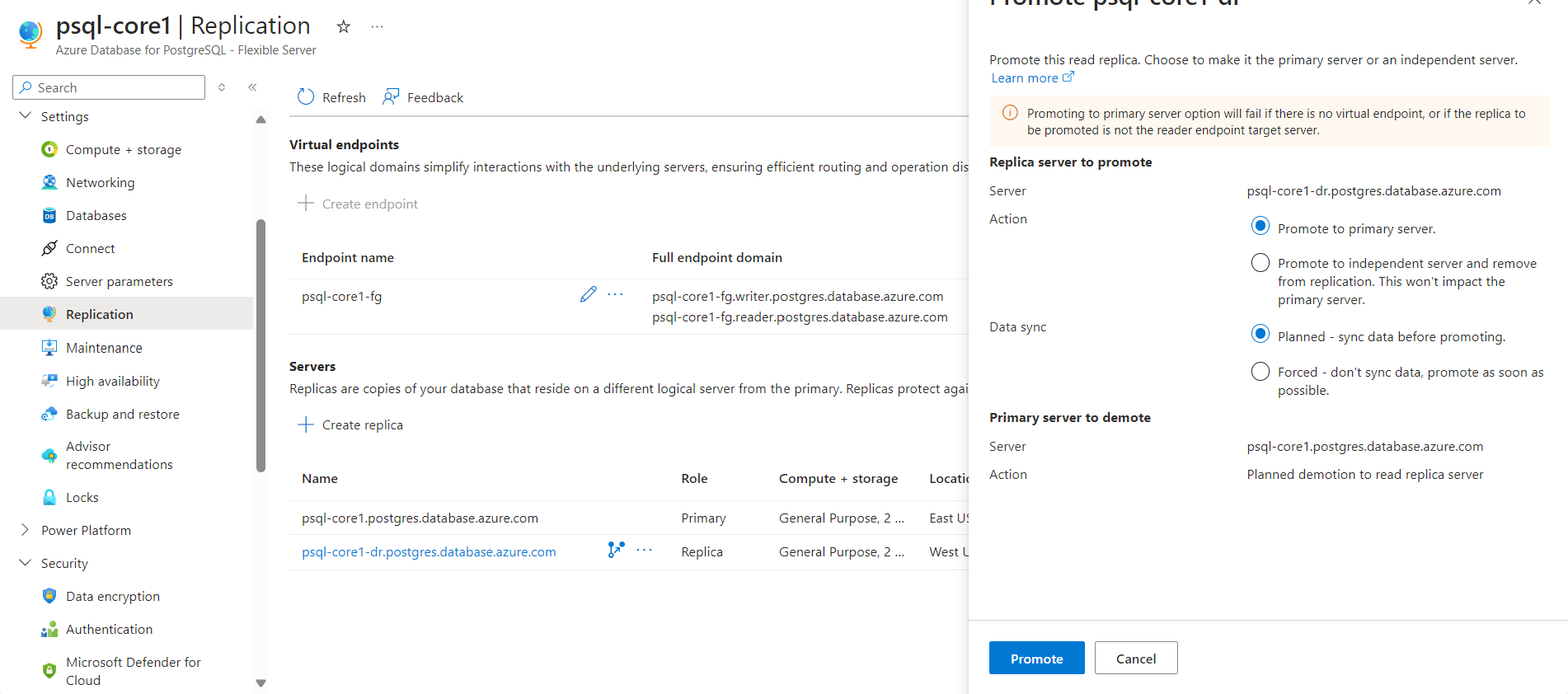
Task: Click the Endpoint name column header
Action: (x=347, y=257)
